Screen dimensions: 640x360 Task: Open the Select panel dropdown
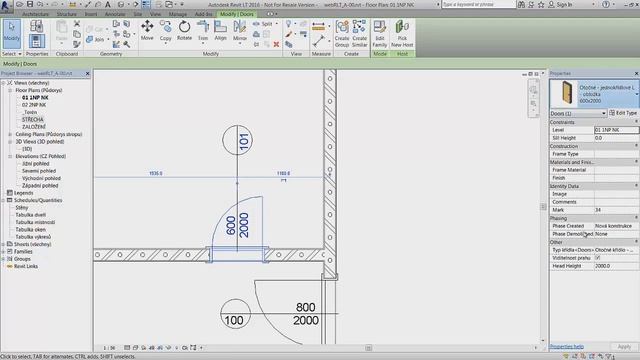[11, 54]
